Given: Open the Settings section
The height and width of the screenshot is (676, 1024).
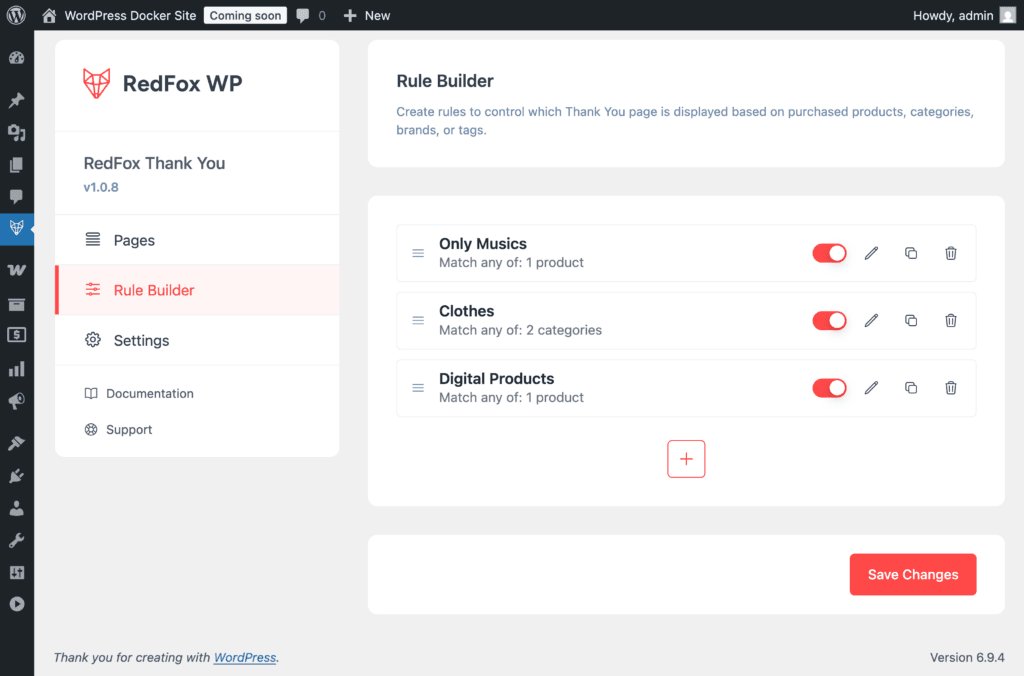Looking at the screenshot, I should [x=141, y=340].
